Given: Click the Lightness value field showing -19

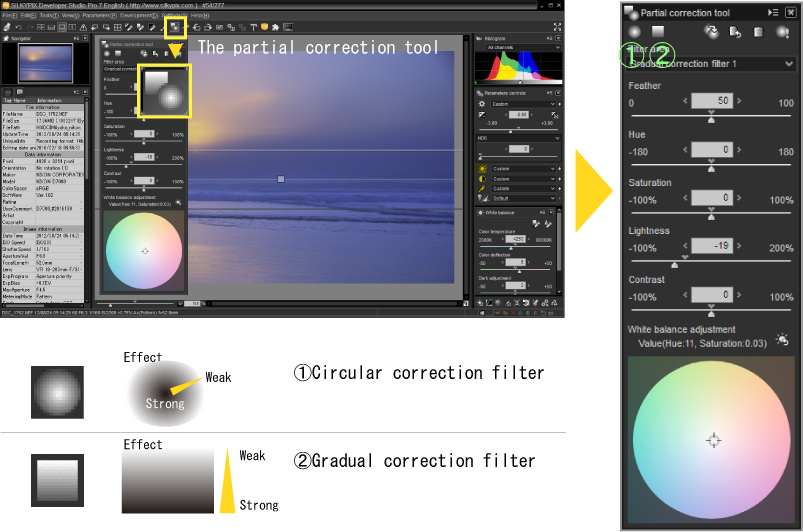Looking at the screenshot, I should [712, 246].
